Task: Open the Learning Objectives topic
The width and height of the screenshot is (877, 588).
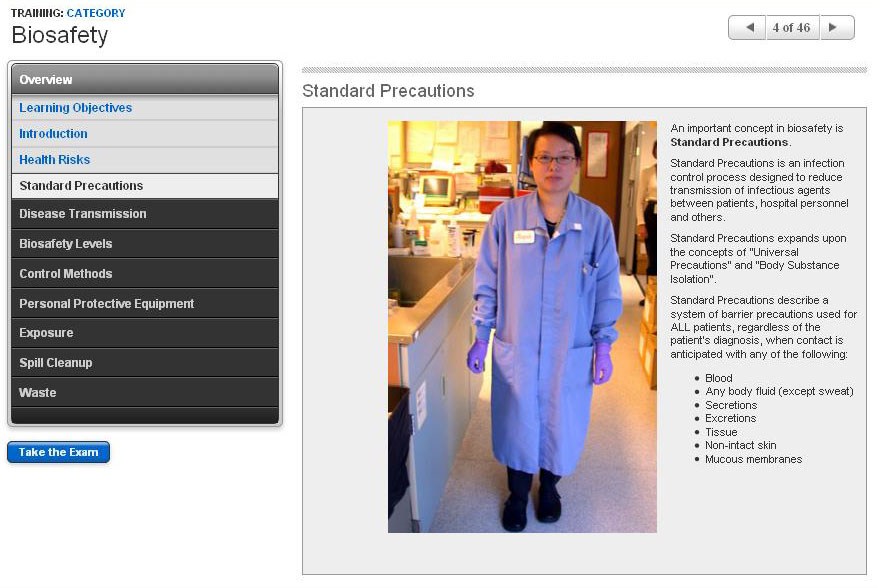Action: [x=76, y=108]
